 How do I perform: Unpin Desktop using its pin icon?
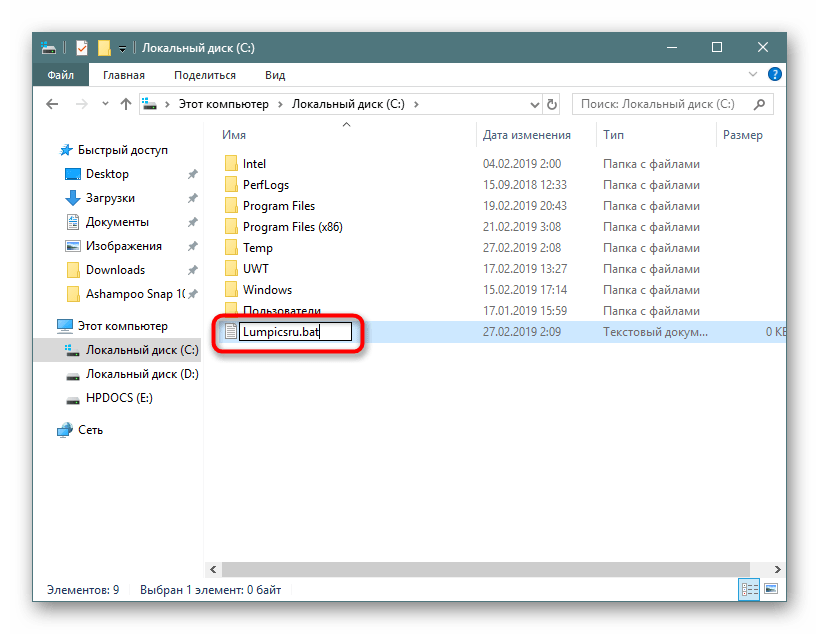[x=192, y=174]
